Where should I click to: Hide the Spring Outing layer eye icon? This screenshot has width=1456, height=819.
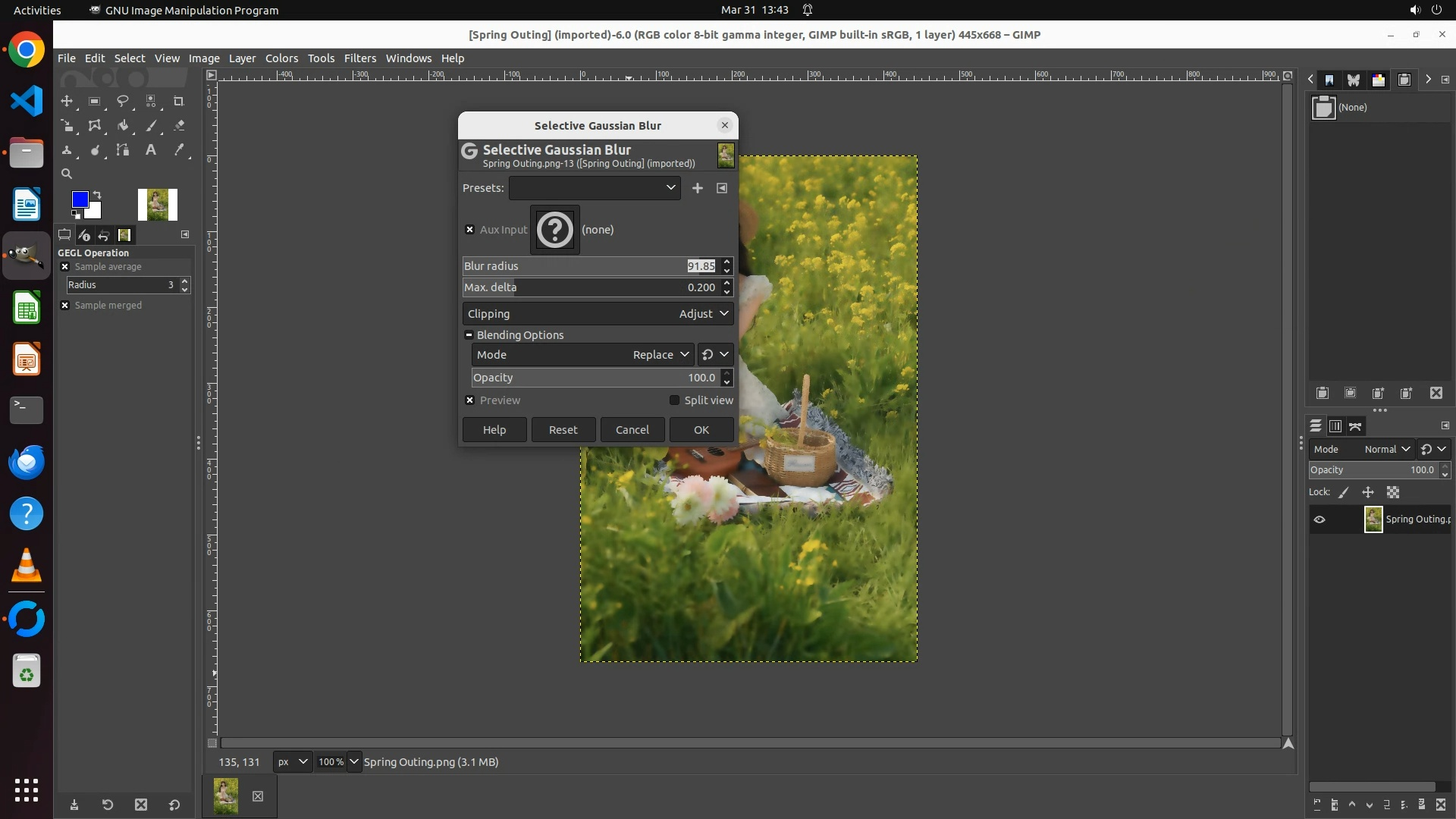pos(1319,519)
